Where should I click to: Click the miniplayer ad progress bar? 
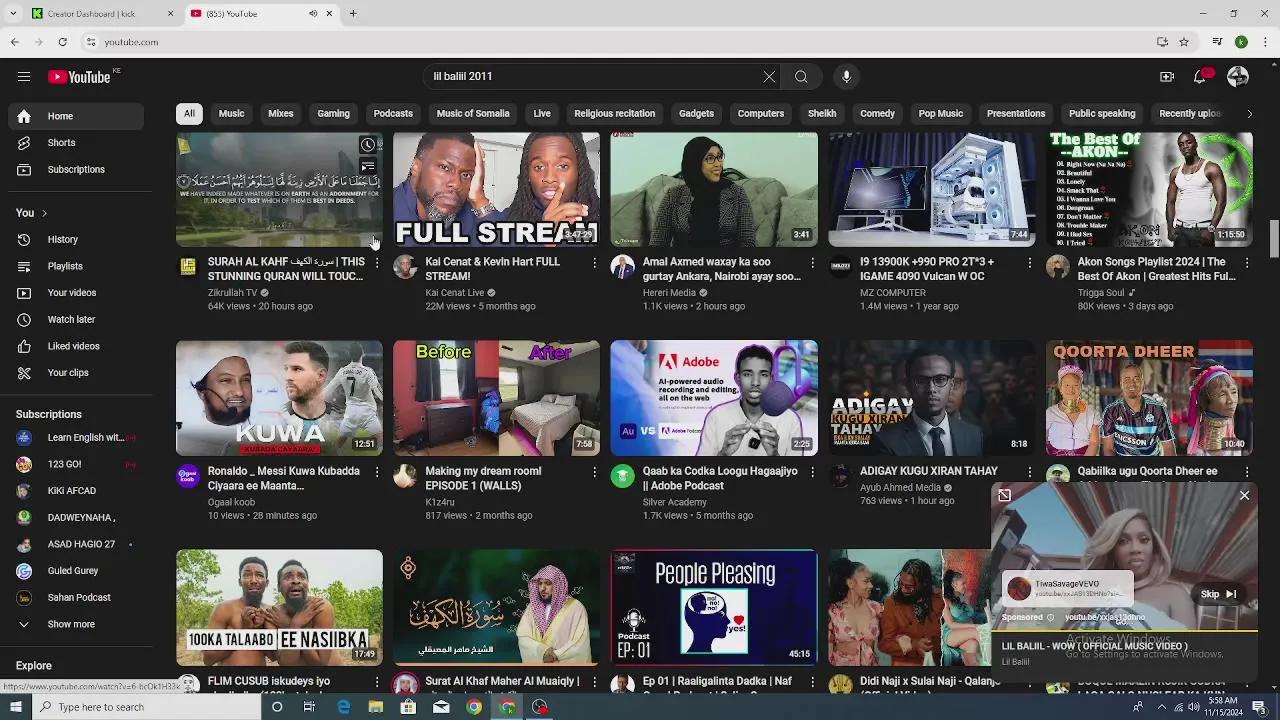[x=1124, y=632]
